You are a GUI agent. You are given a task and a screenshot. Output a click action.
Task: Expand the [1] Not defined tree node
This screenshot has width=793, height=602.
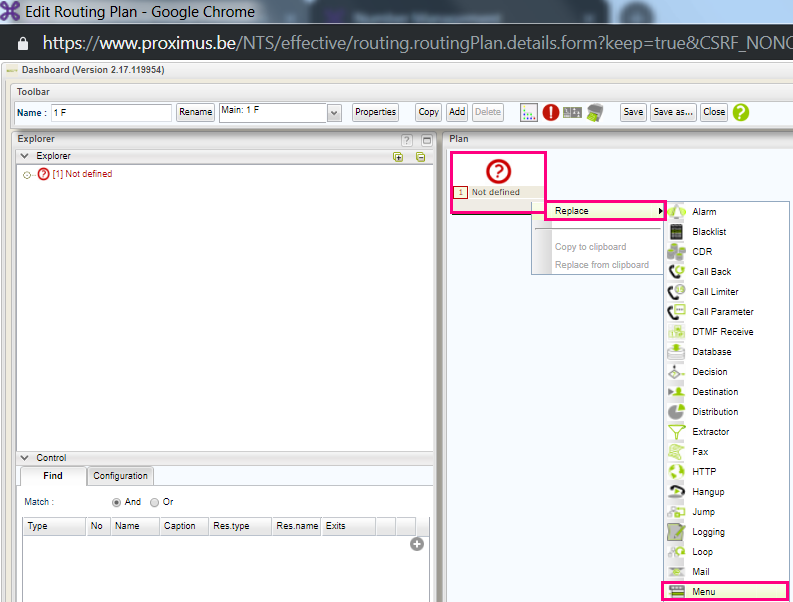(28, 175)
